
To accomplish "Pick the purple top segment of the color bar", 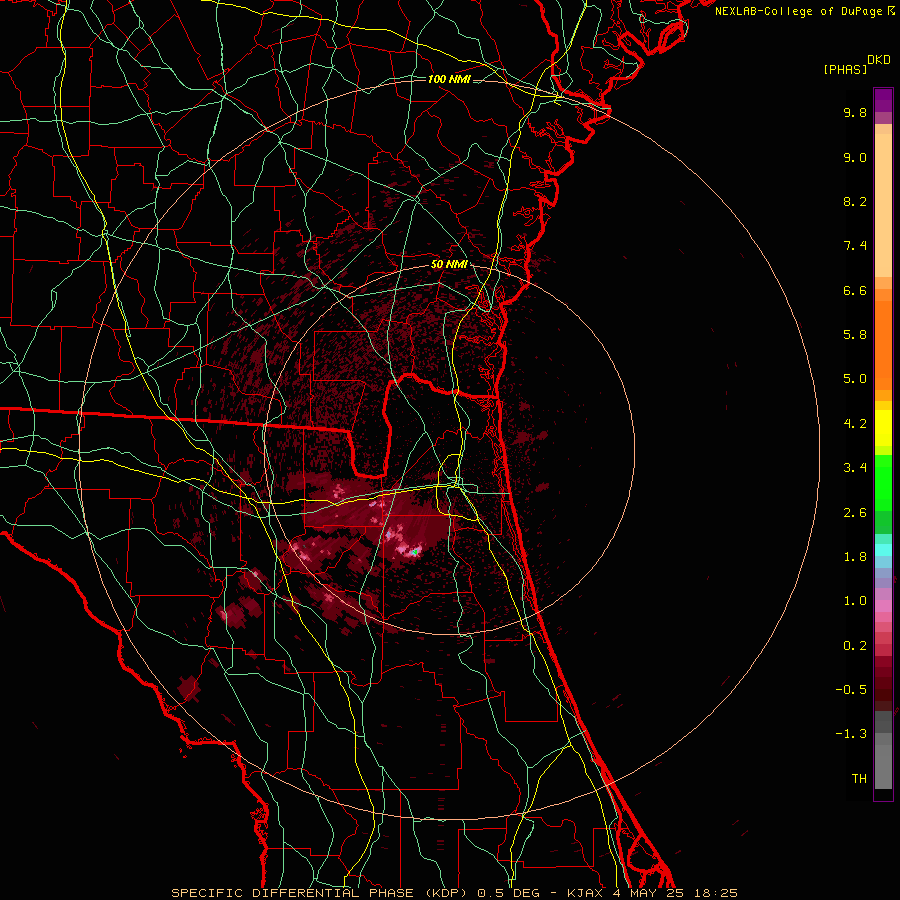I will pos(883,100).
